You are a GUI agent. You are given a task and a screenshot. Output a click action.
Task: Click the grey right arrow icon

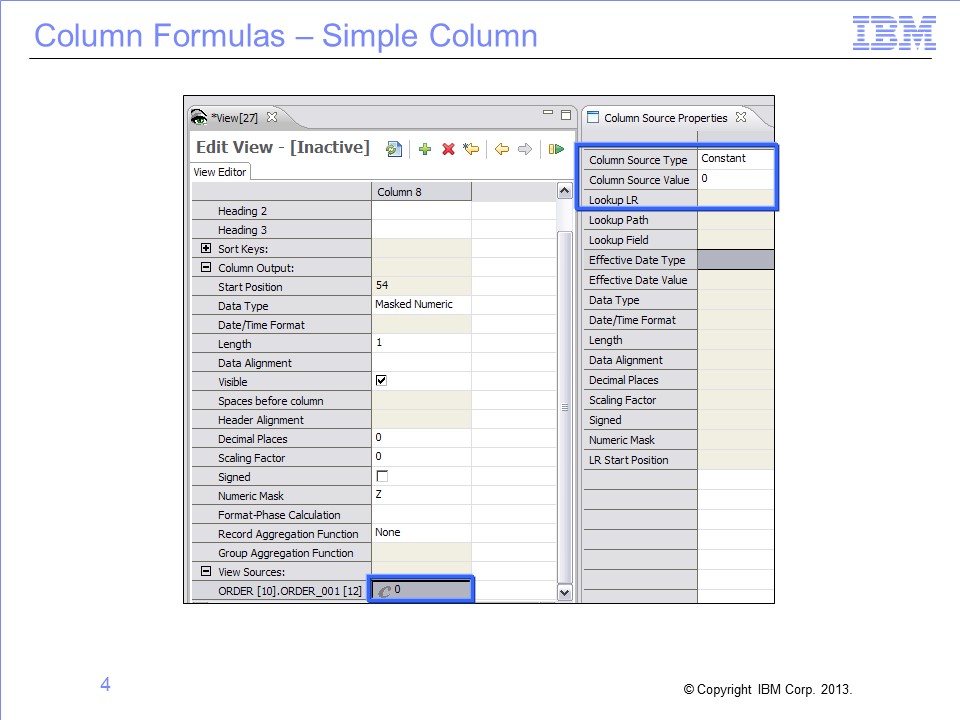coord(525,149)
